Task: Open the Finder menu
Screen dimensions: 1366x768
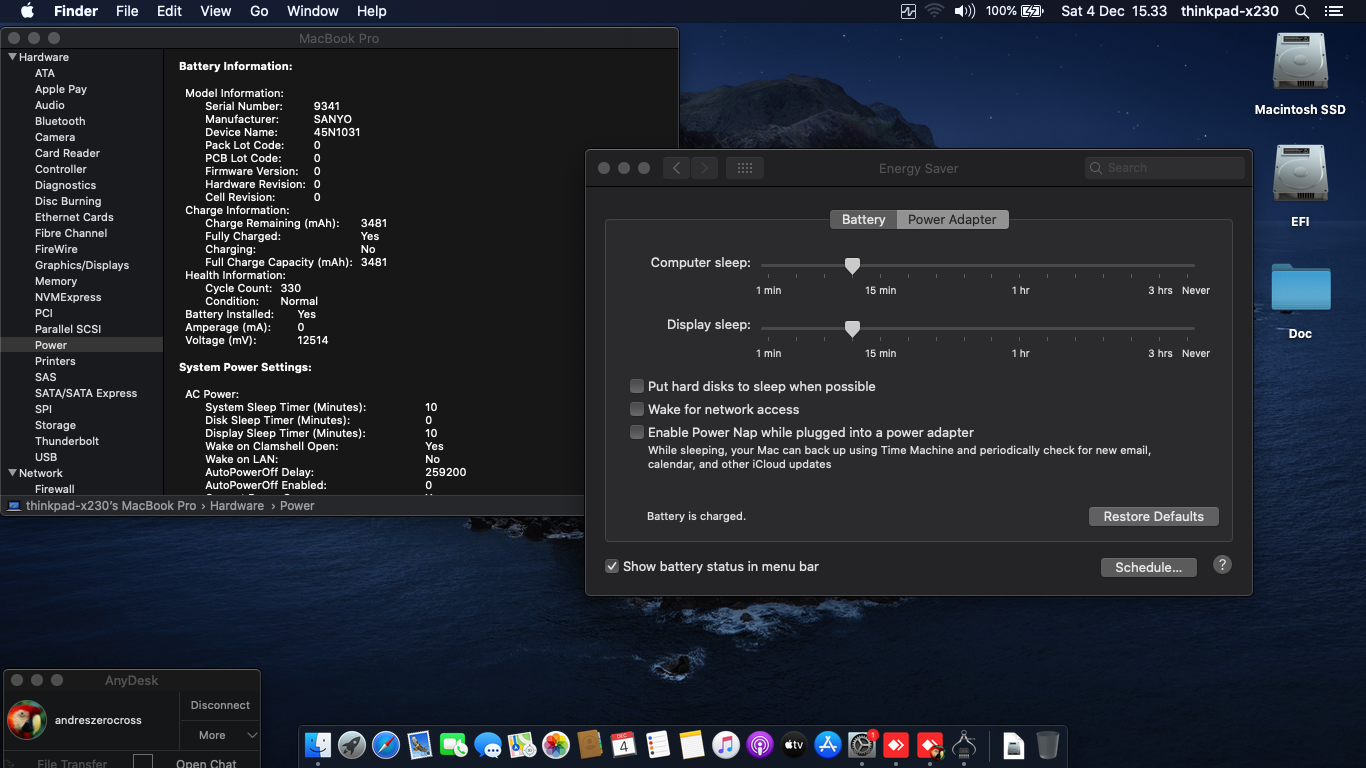Action: [75, 11]
